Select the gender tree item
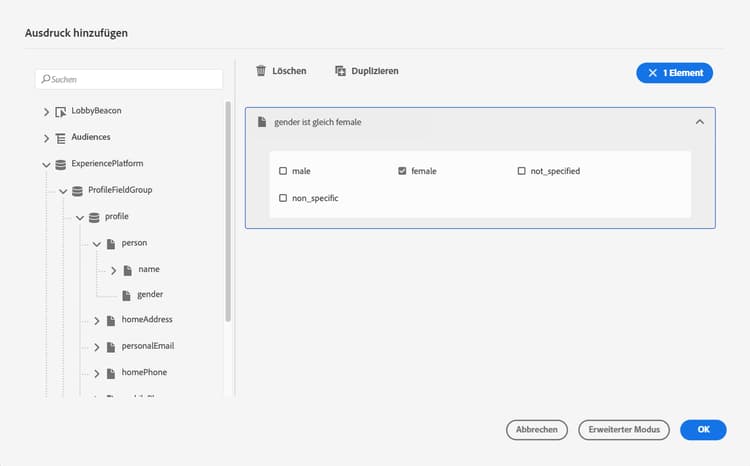Viewport: 750px width, 466px height. (150, 294)
